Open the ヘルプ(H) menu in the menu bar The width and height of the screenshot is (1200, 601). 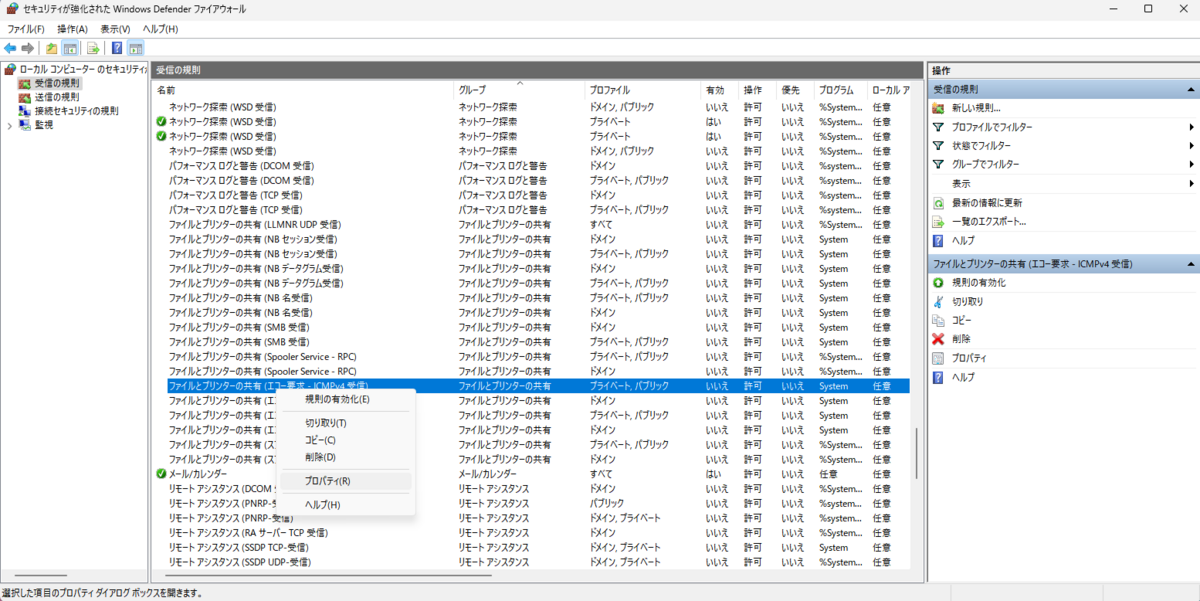(160, 29)
